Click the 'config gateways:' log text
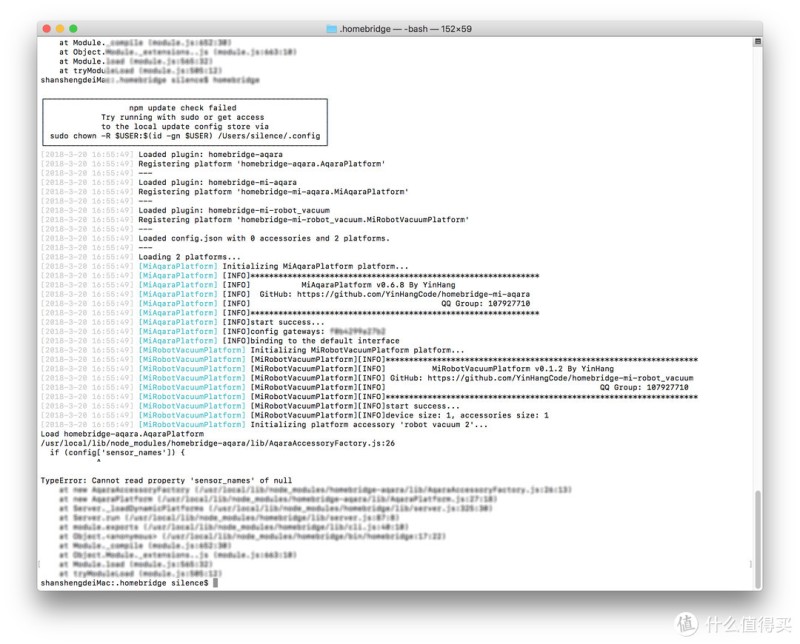 click(x=287, y=332)
